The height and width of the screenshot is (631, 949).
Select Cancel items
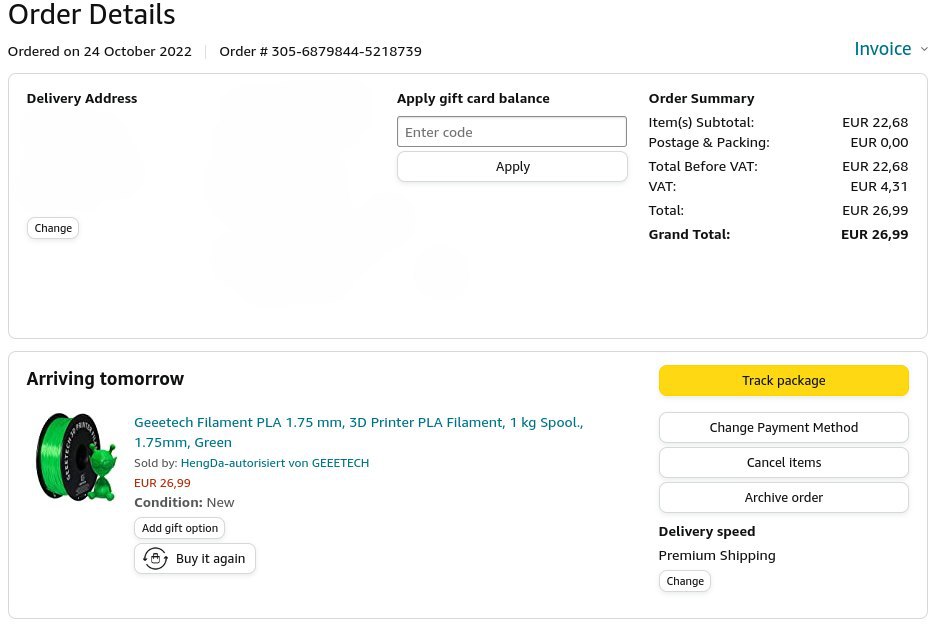tap(783, 462)
